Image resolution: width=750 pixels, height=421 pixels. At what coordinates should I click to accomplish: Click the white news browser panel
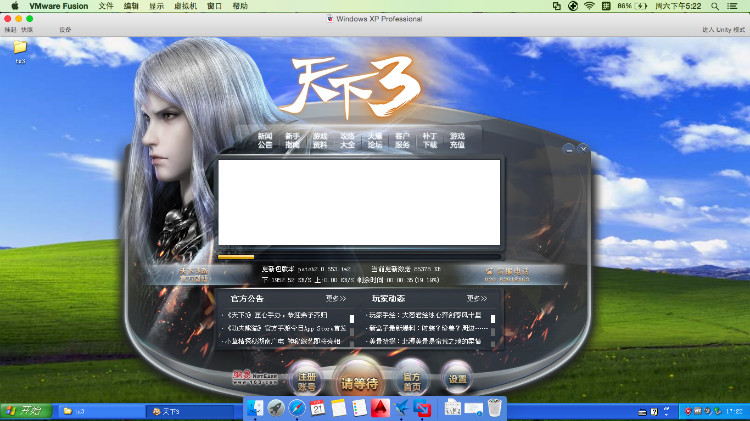(359, 202)
